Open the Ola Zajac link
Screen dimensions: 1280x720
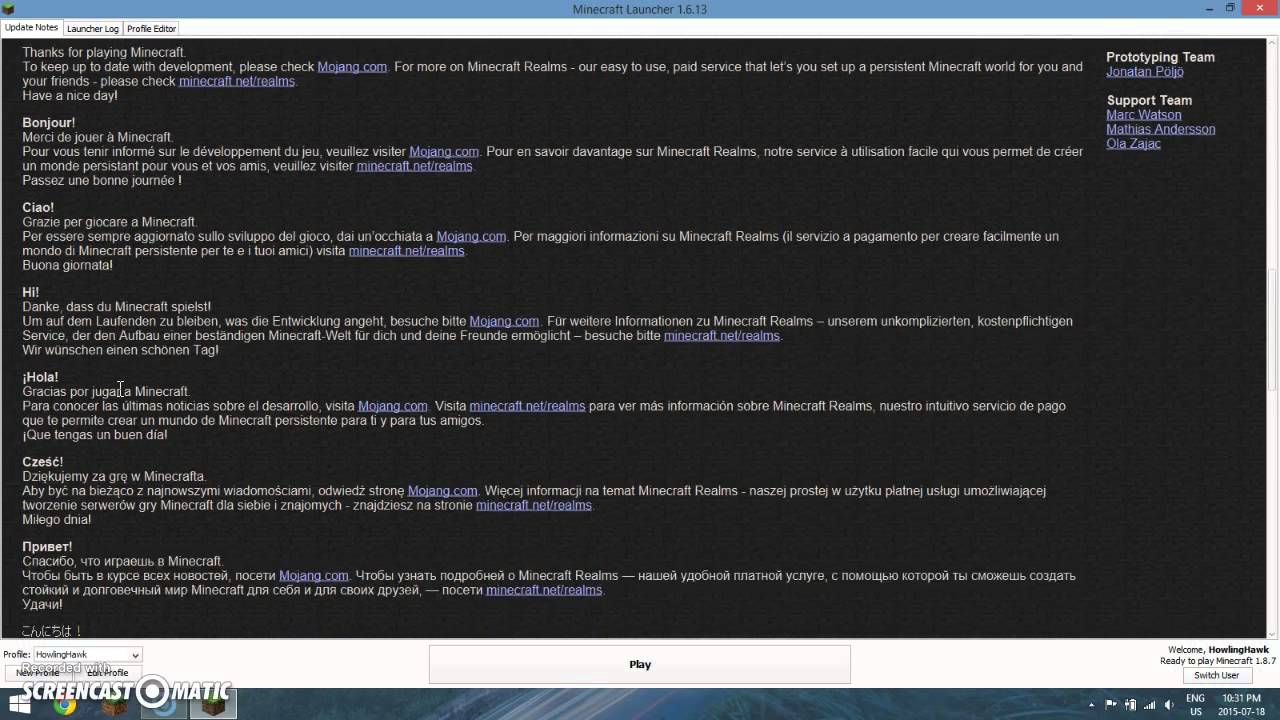click(x=1133, y=144)
